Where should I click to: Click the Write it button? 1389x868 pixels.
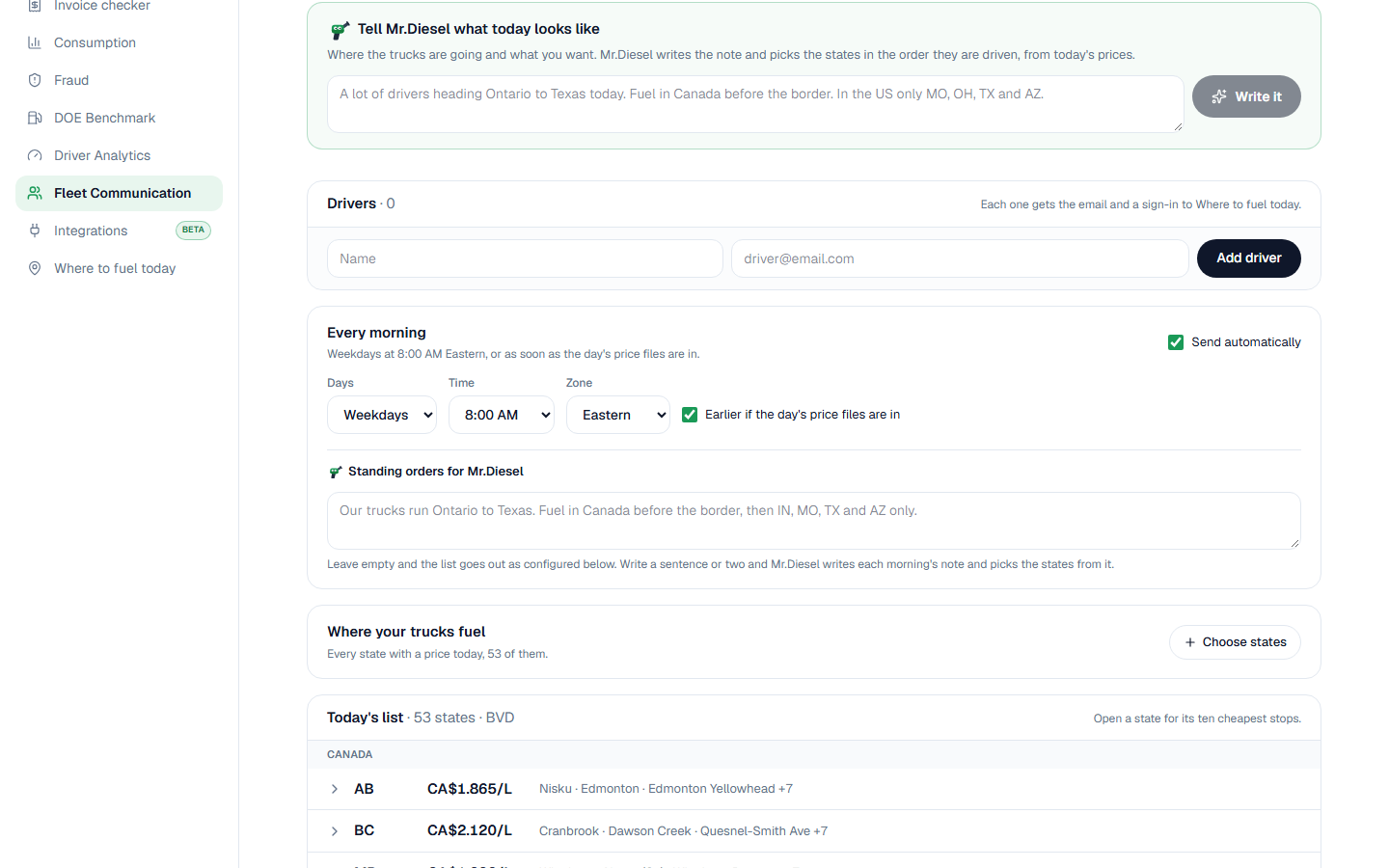point(1246,96)
